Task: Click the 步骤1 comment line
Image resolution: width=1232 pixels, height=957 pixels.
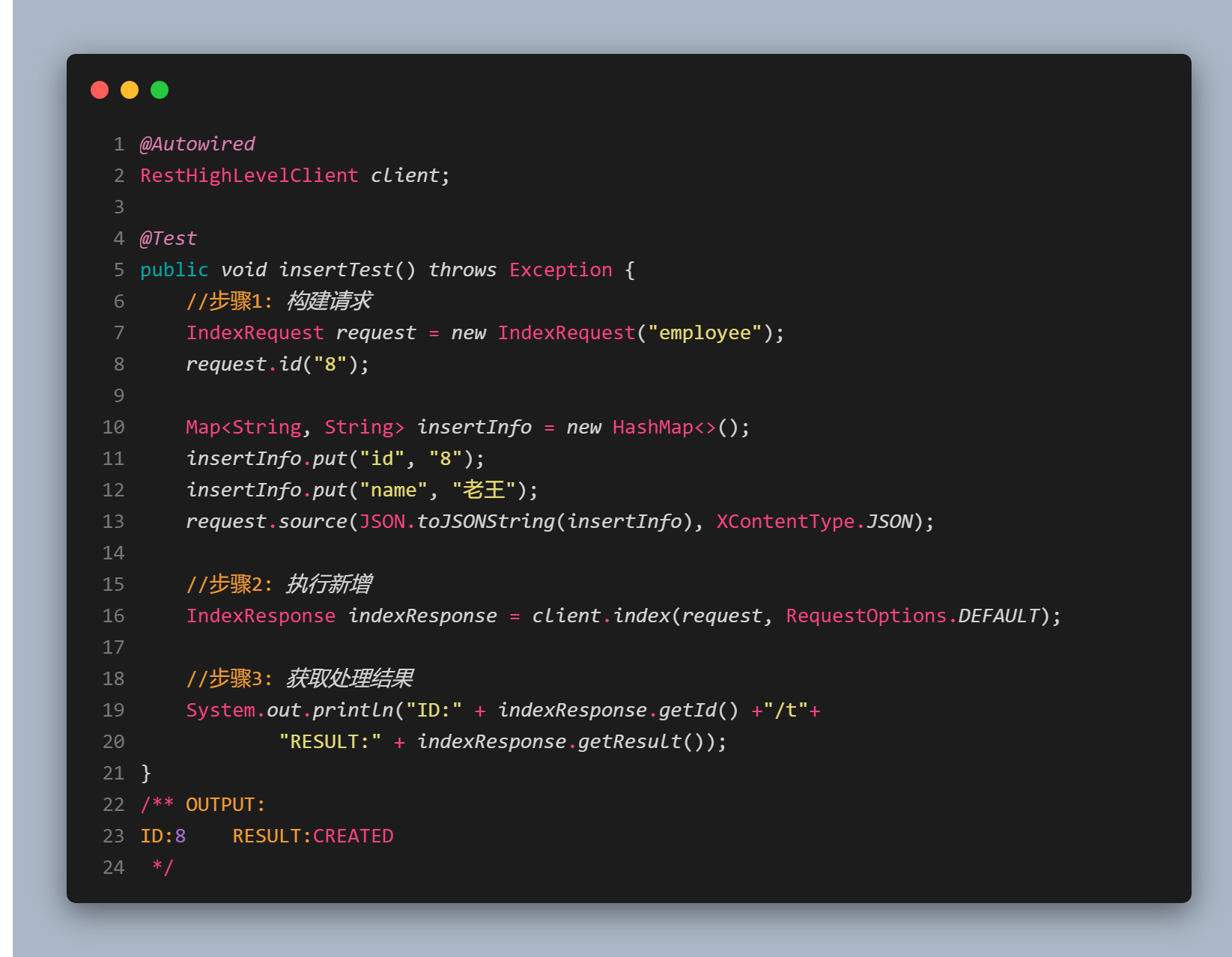Action: (279, 301)
